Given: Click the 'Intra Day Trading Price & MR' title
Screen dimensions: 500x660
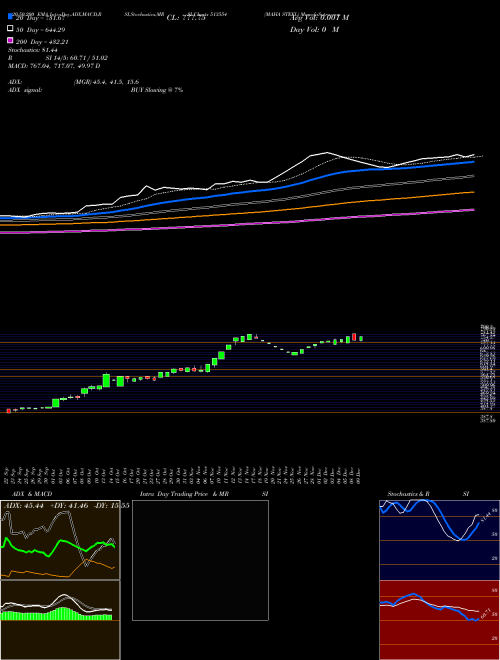Looking at the screenshot, I should tap(184, 494).
